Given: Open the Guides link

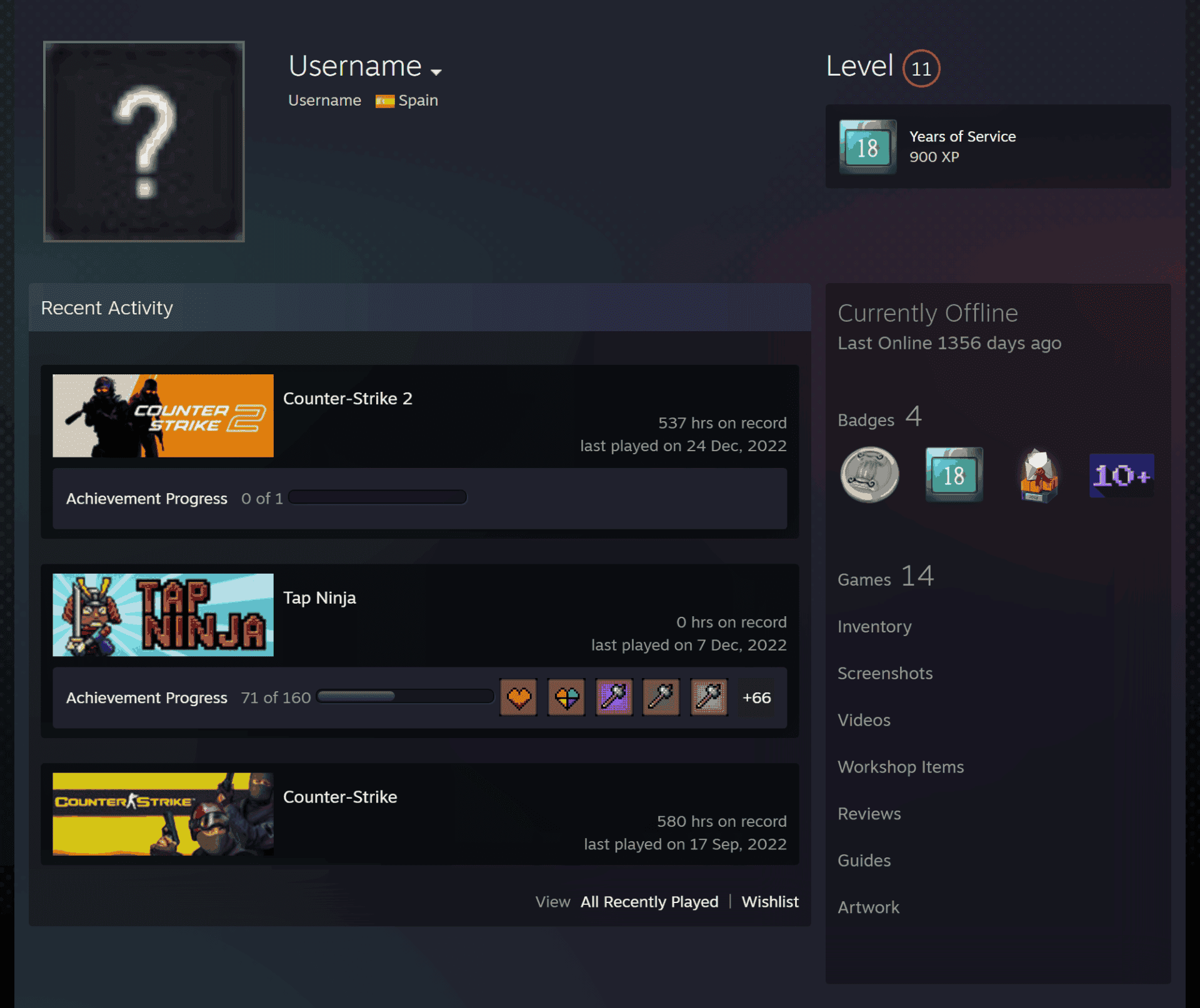Looking at the screenshot, I should (864, 861).
